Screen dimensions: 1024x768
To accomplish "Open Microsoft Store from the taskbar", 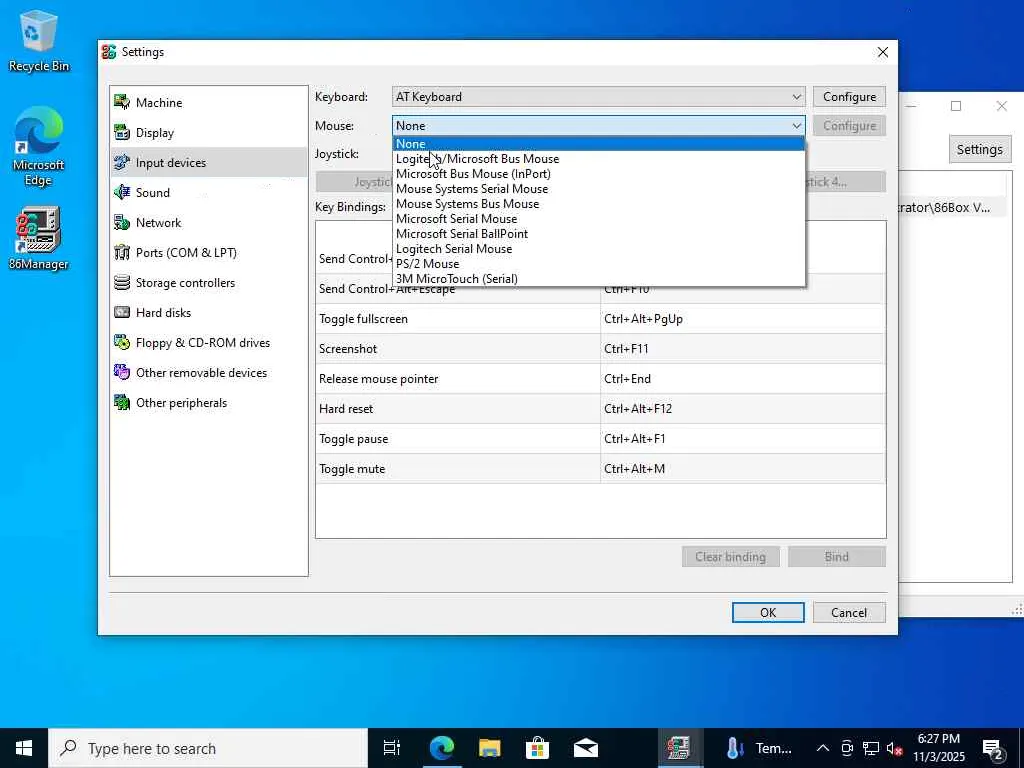I will pyautogui.click(x=537, y=748).
